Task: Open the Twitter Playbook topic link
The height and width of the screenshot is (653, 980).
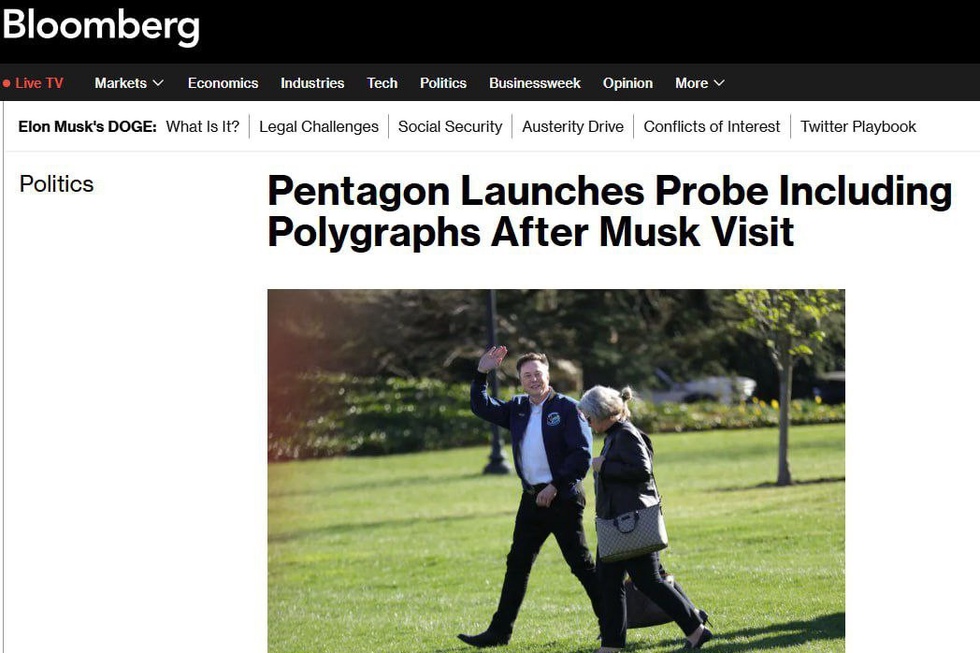Action: click(x=858, y=127)
